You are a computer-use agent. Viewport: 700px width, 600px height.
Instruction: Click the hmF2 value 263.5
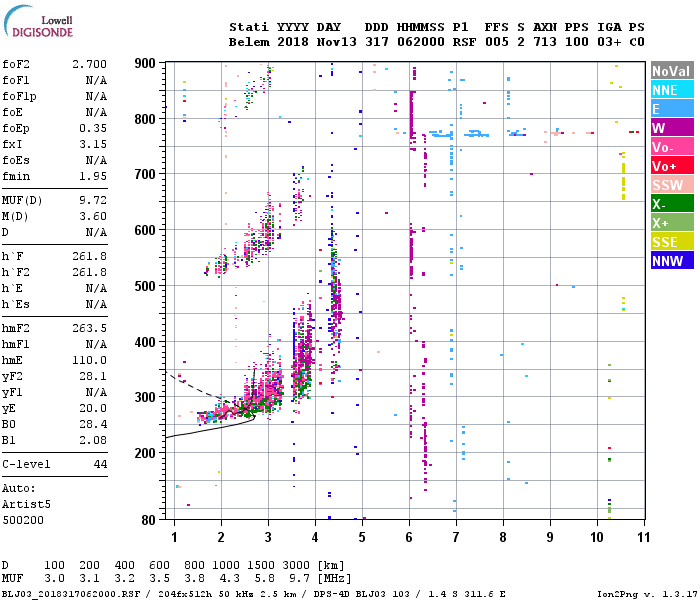[89, 329]
